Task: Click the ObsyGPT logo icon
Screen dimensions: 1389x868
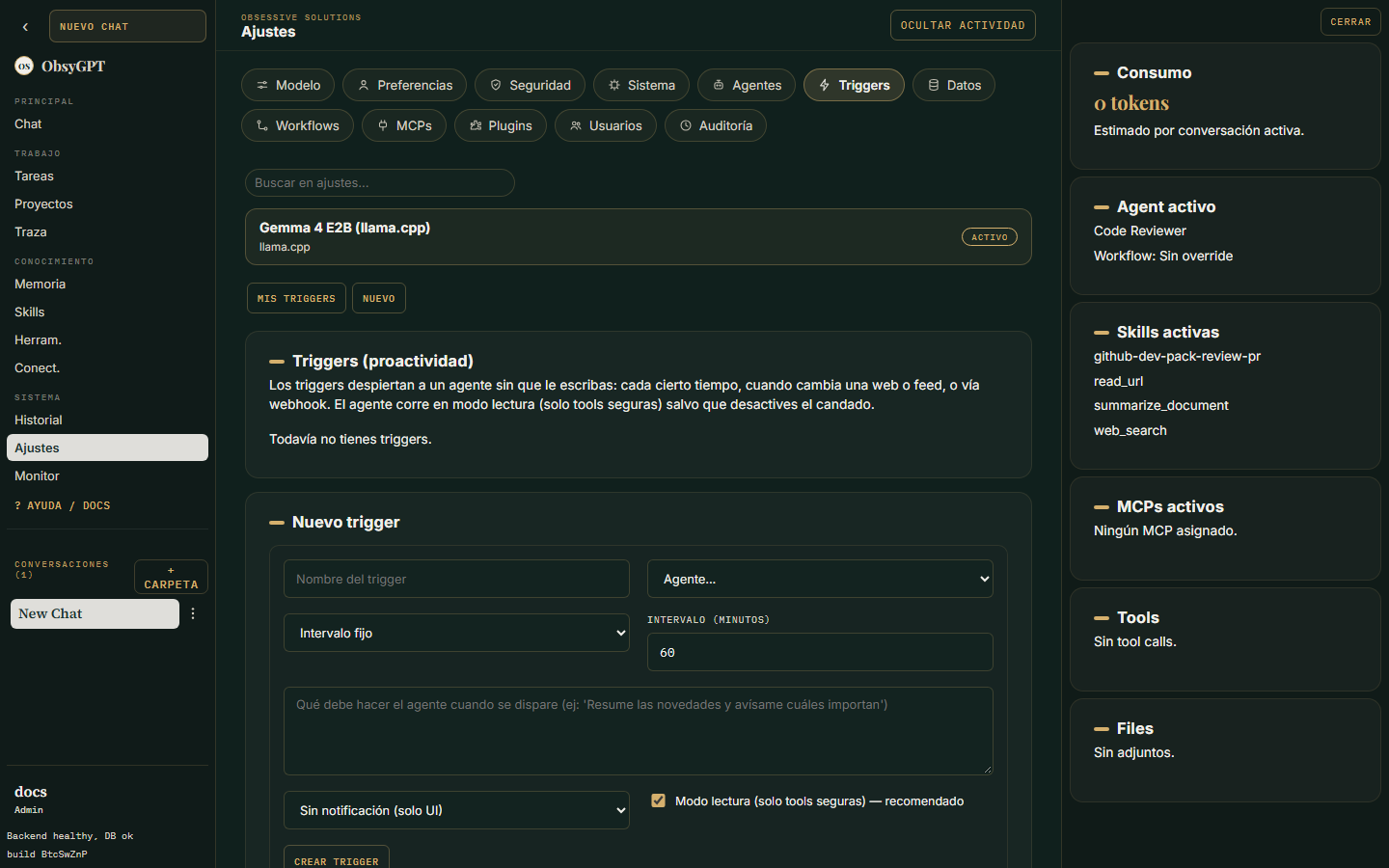Action: (x=24, y=66)
